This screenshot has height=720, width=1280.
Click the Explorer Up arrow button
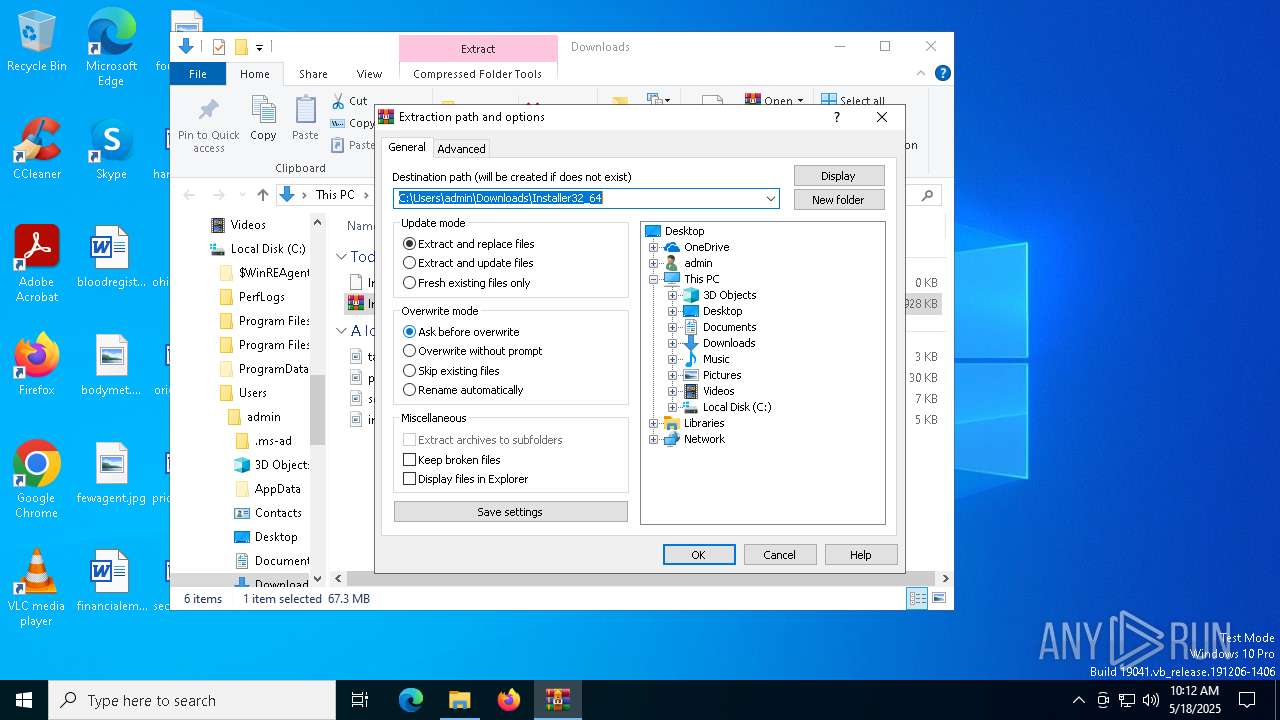[262, 195]
